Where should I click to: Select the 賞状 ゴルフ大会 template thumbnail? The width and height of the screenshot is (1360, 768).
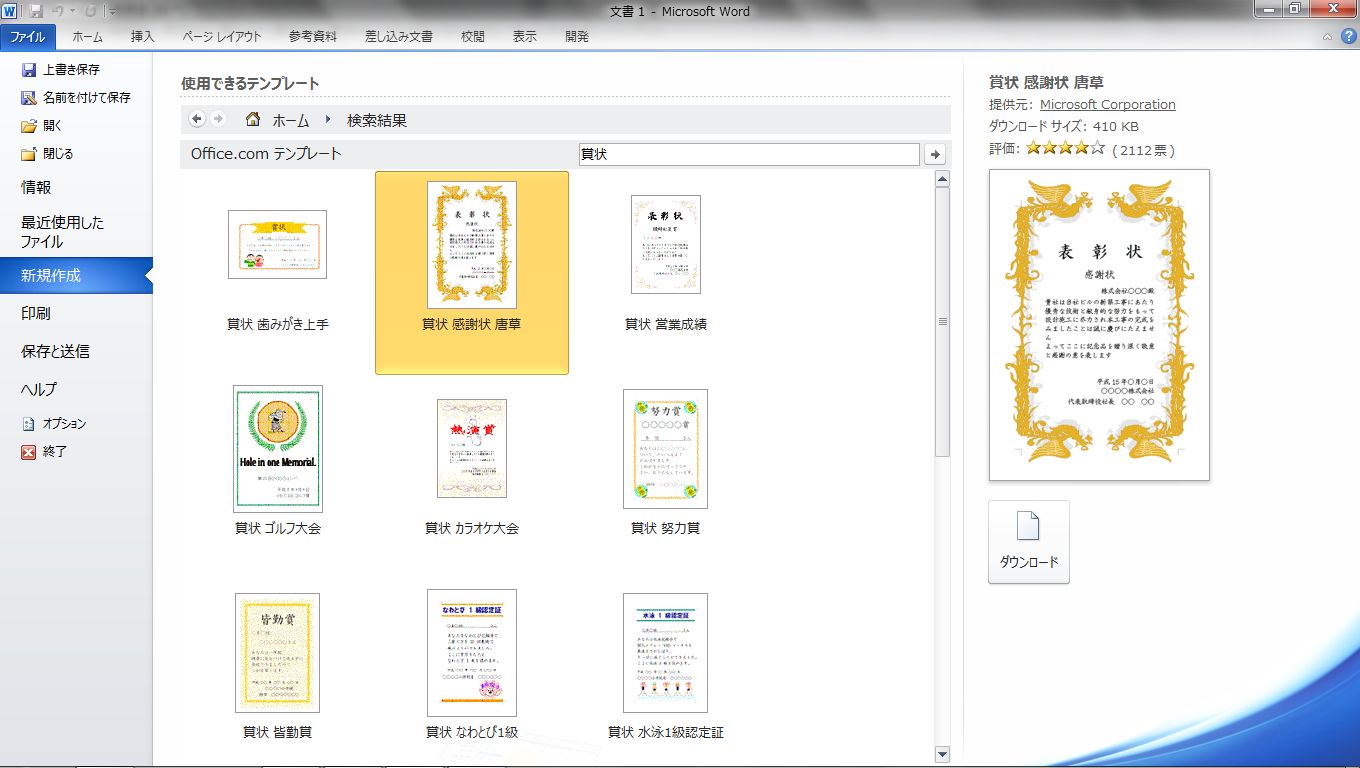tap(278, 449)
